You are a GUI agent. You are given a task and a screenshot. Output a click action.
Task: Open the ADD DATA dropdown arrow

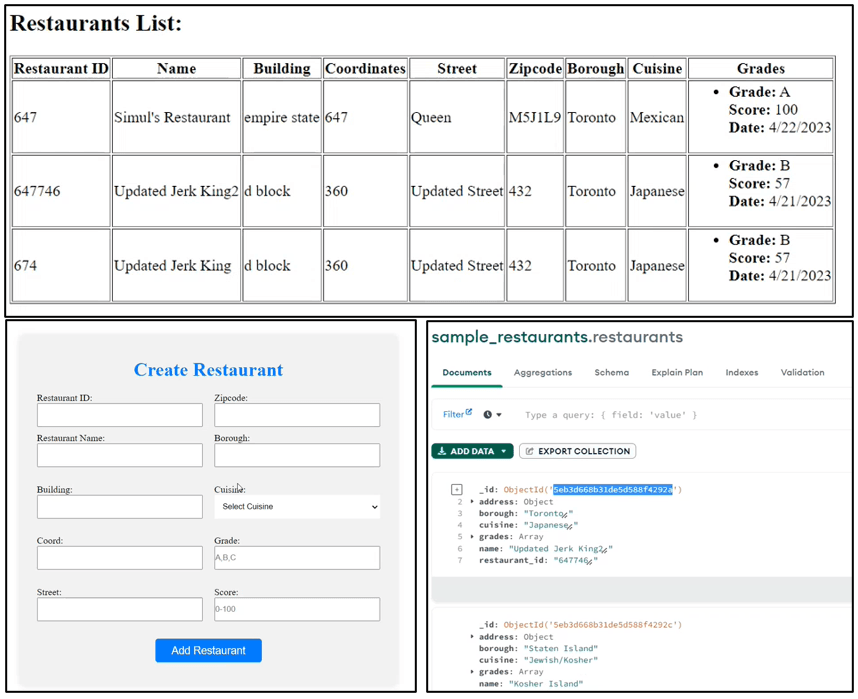point(504,452)
